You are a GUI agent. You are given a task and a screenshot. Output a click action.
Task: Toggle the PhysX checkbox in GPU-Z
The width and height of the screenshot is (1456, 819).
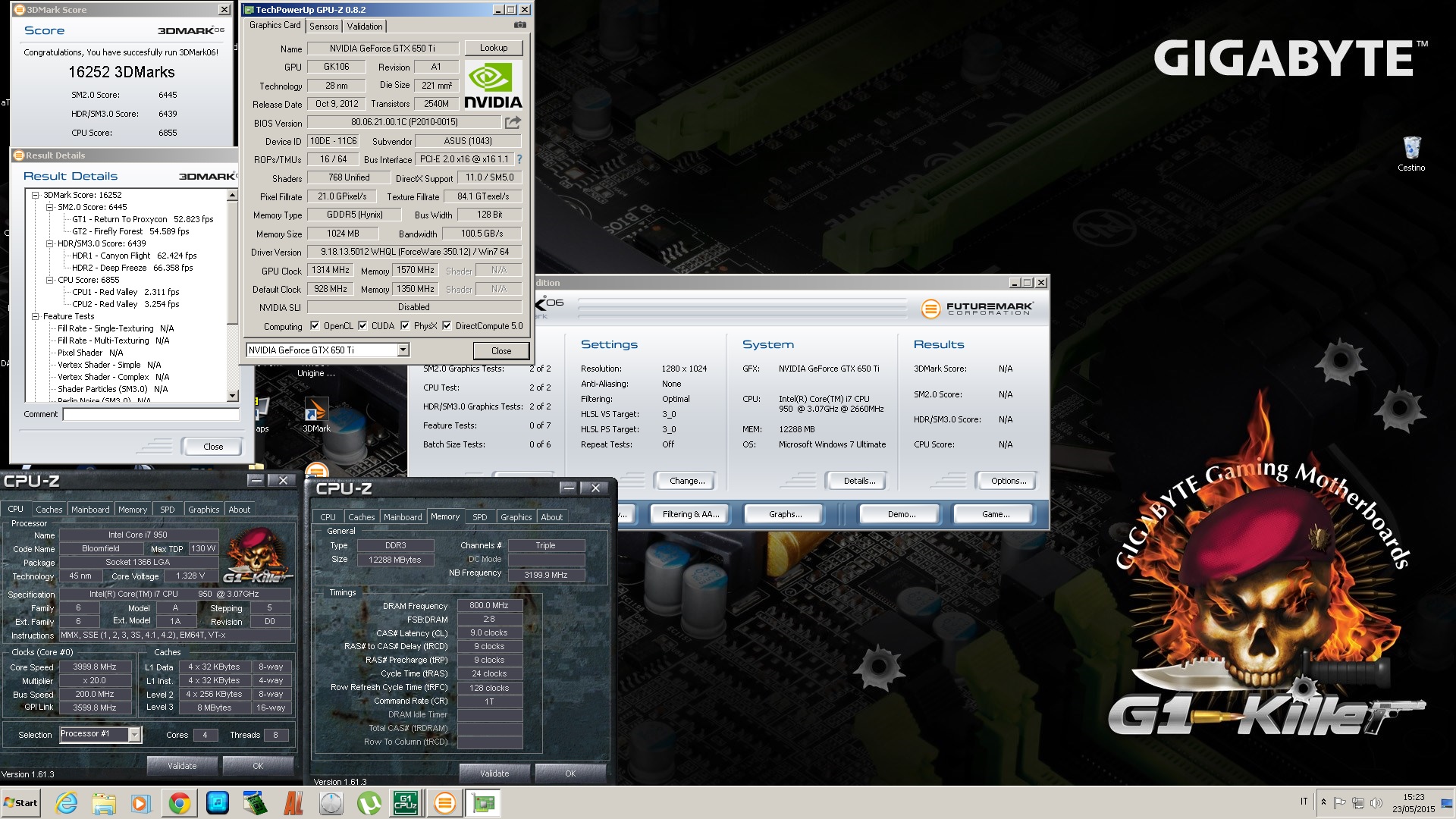click(405, 326)
